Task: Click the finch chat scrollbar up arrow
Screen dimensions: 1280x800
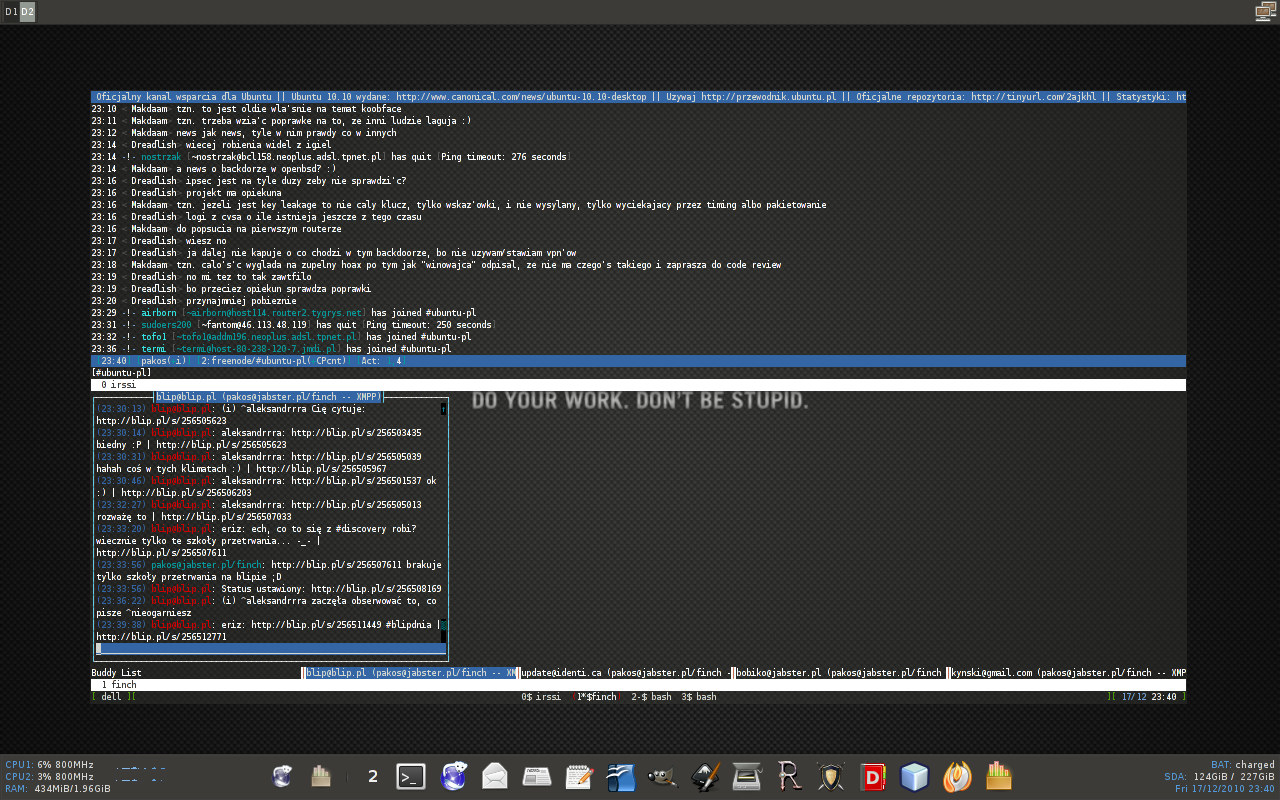Action: click(443, 408)
